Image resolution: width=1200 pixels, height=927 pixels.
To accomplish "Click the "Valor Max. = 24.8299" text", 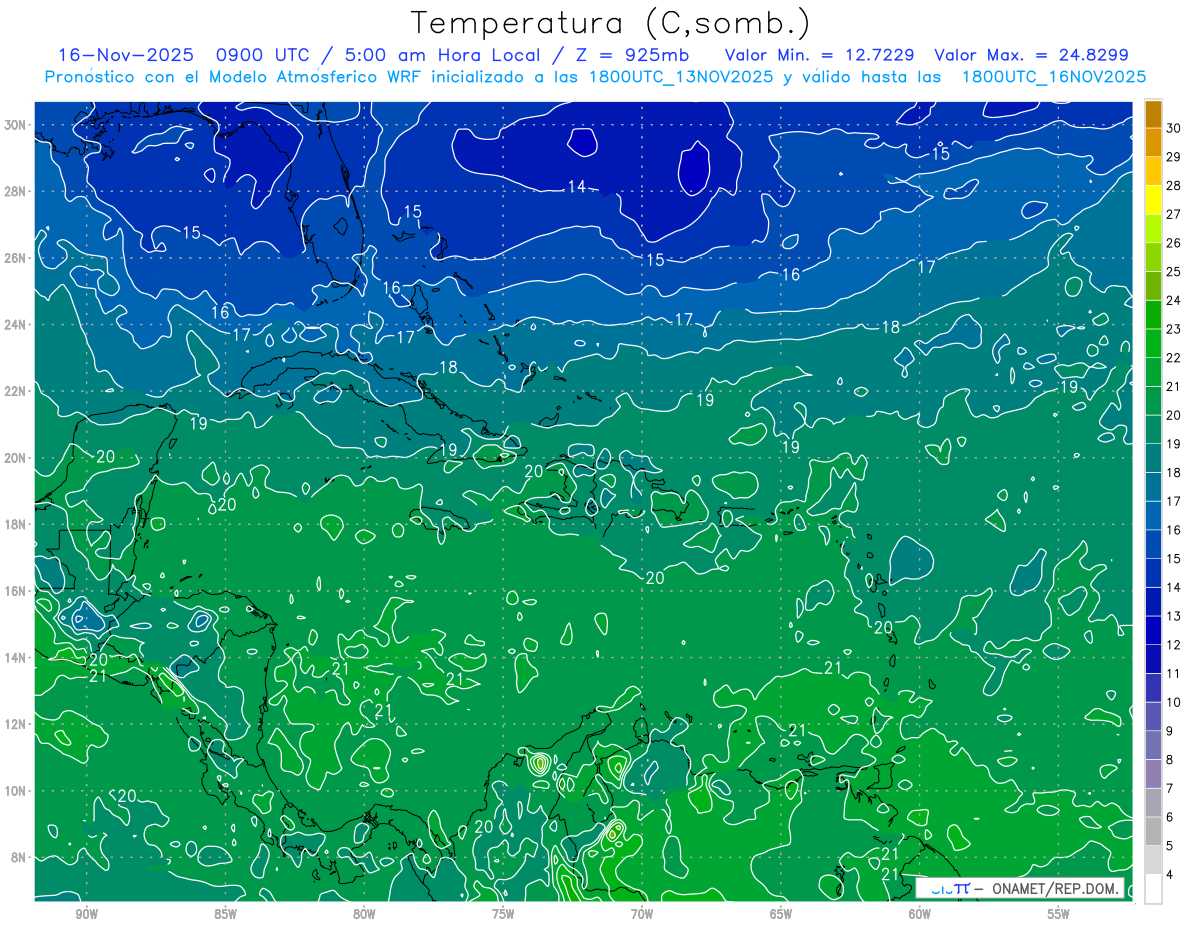I will point(1031,55).
